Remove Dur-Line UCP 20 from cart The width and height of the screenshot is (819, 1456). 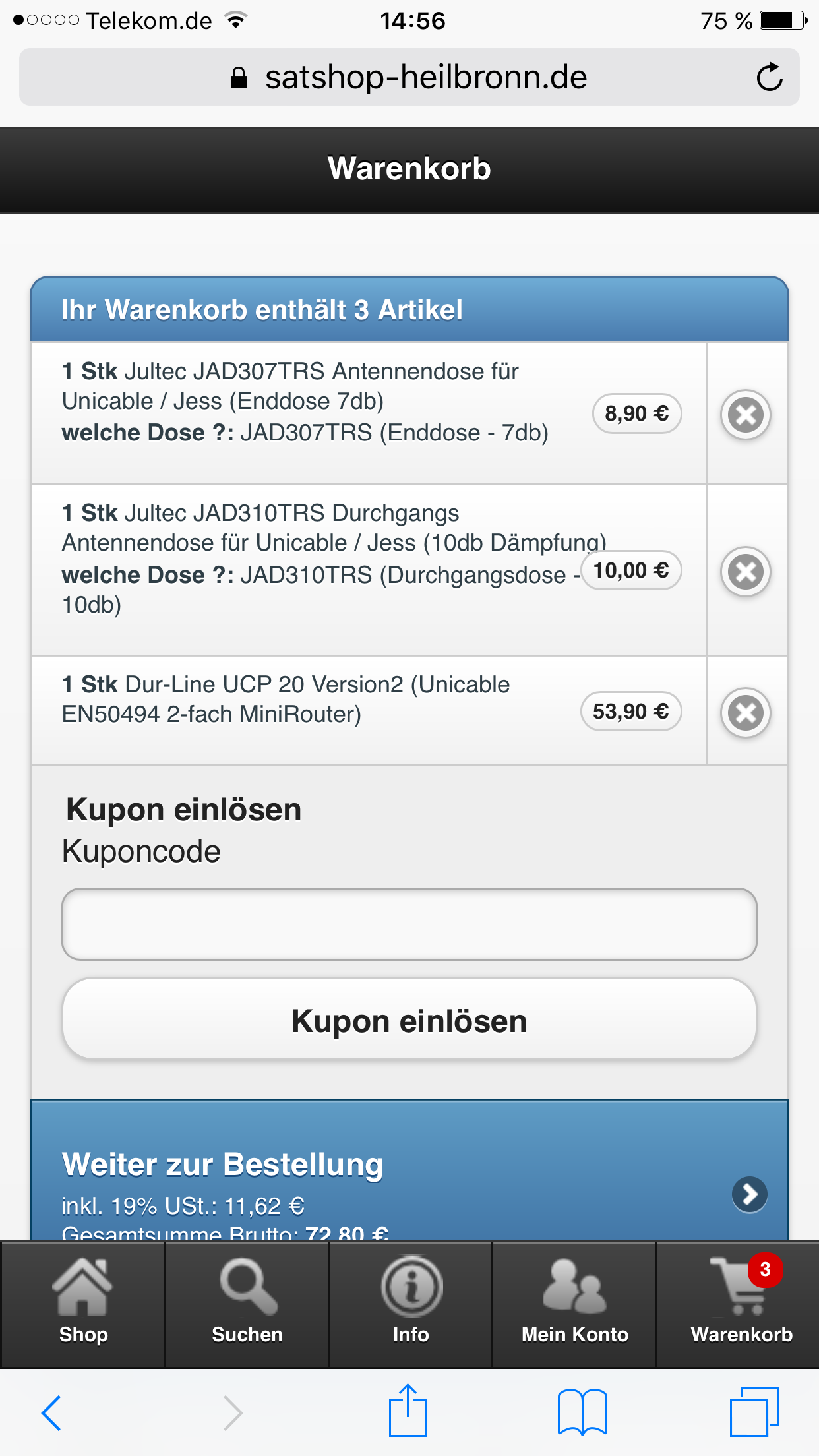(746, 712)
